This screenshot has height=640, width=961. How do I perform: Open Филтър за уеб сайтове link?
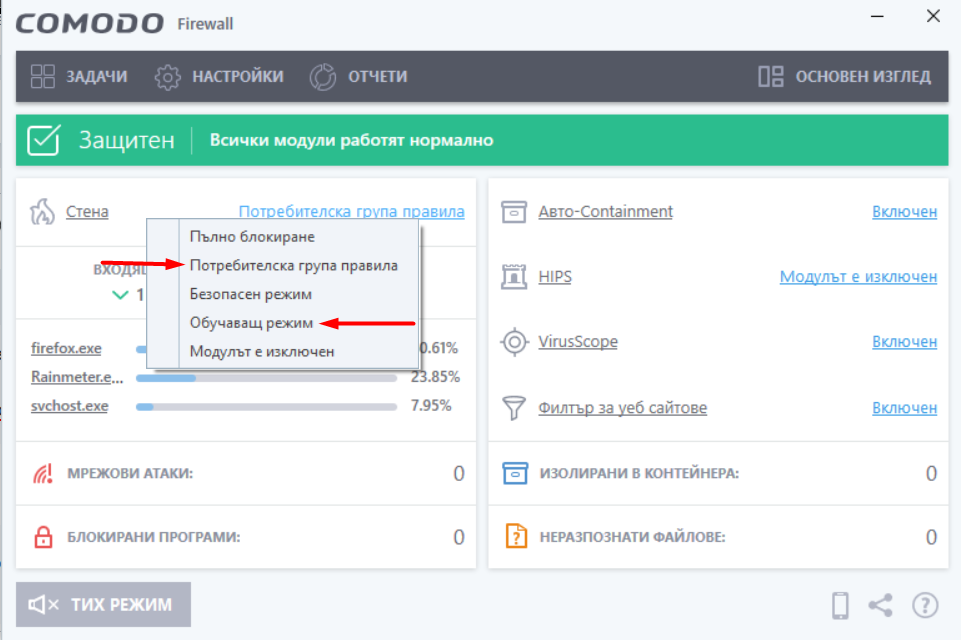[x=623, y=408]
